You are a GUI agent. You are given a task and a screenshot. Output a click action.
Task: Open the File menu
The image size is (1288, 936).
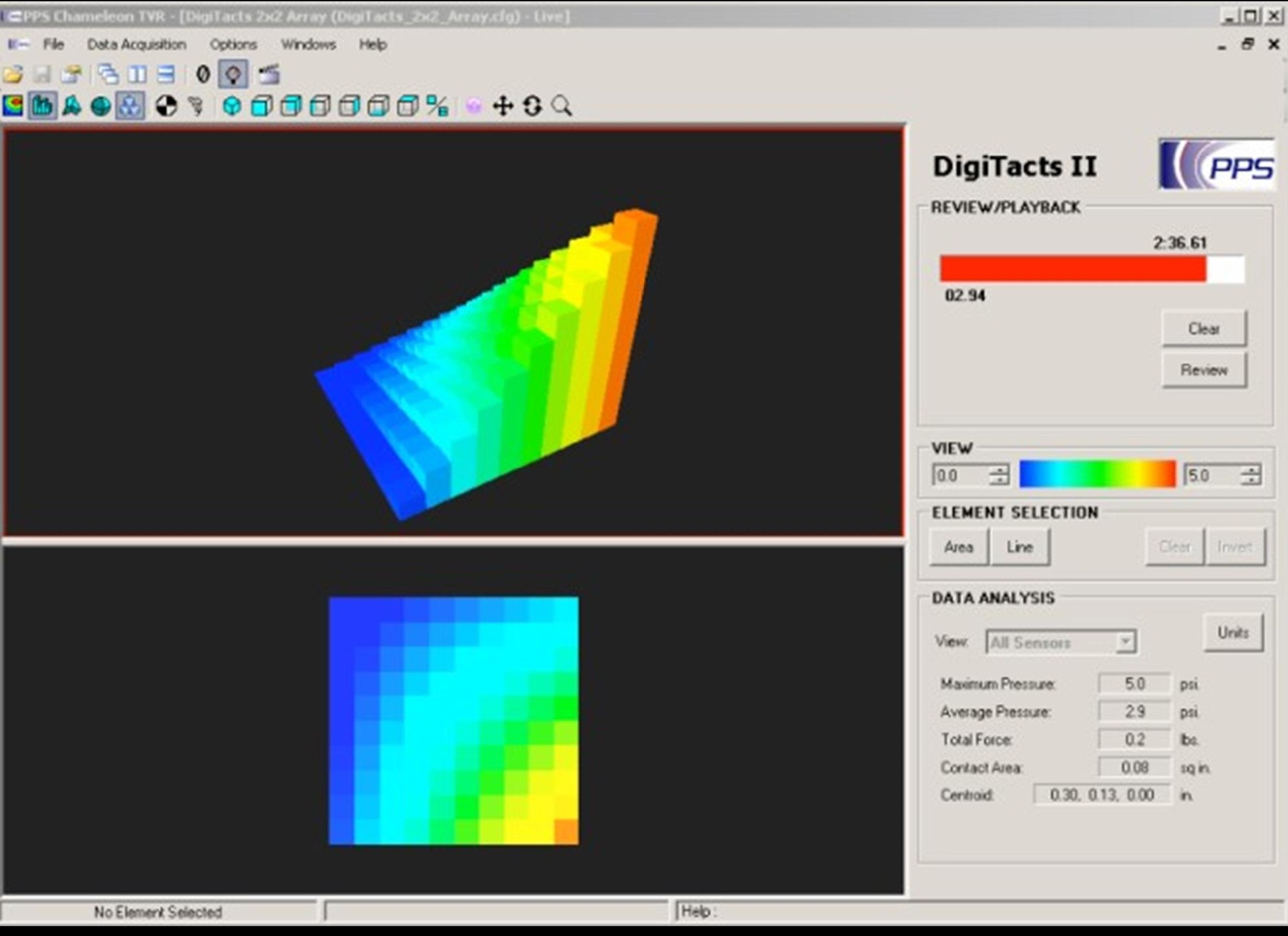coord(54,44)
